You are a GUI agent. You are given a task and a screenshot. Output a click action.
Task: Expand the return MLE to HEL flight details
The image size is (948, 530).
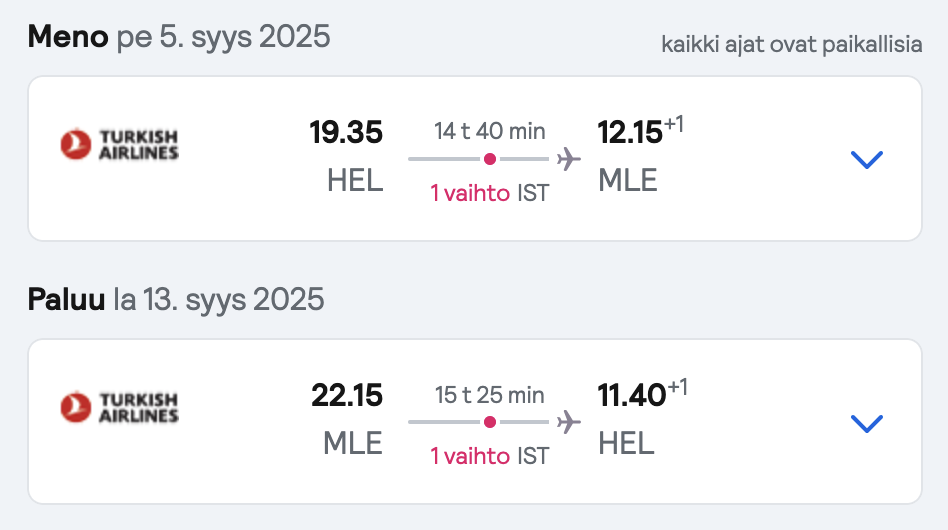(866, 423)
